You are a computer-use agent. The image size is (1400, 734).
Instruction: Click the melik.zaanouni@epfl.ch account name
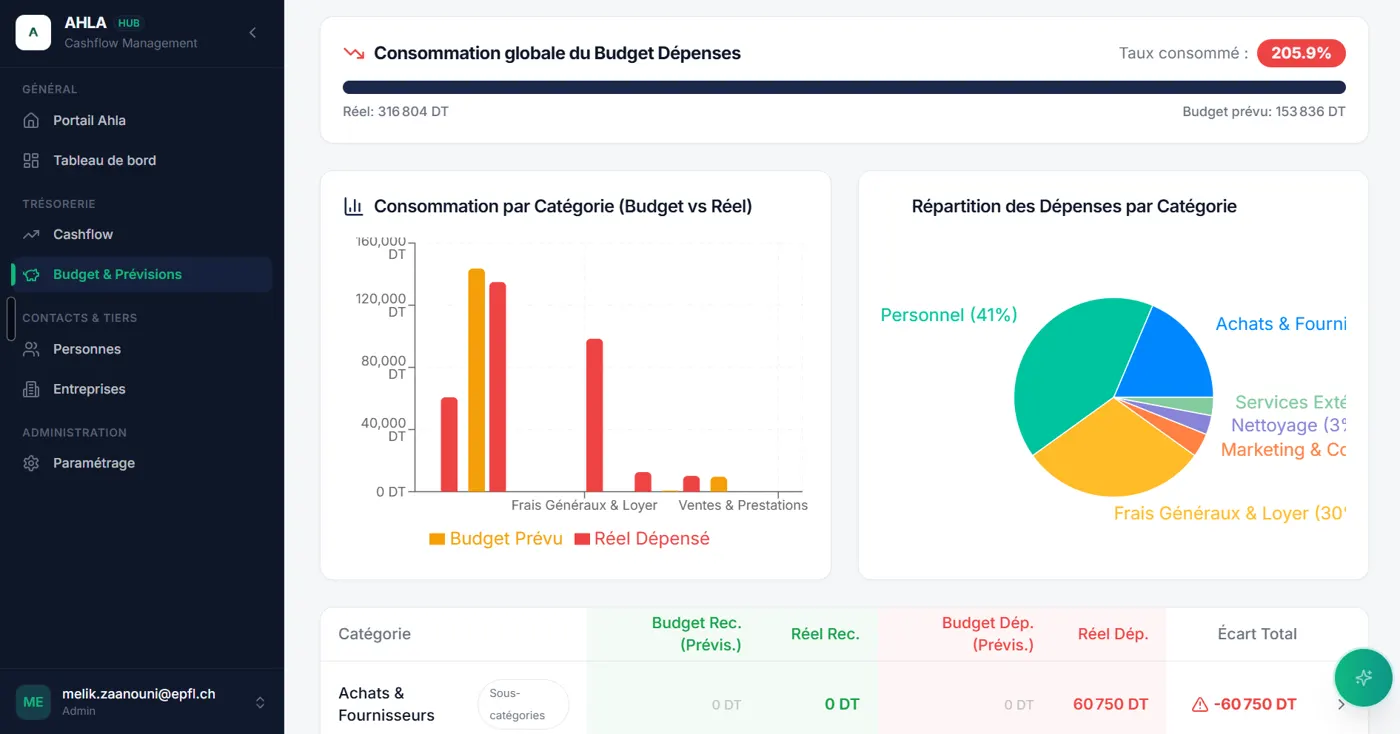(x=138, y=693)
